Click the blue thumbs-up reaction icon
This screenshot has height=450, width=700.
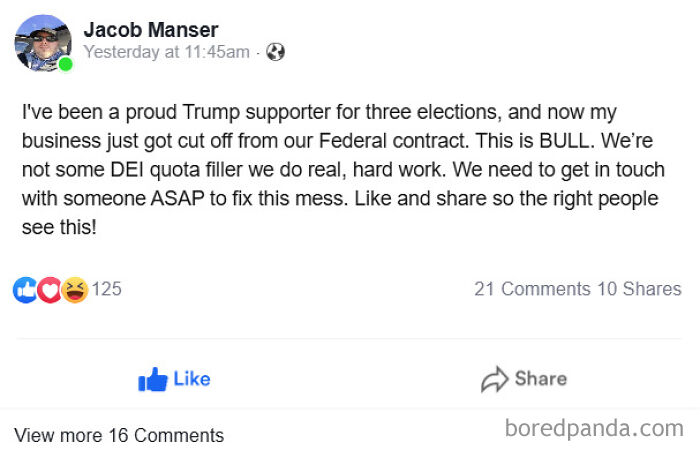tap(25, 290)
